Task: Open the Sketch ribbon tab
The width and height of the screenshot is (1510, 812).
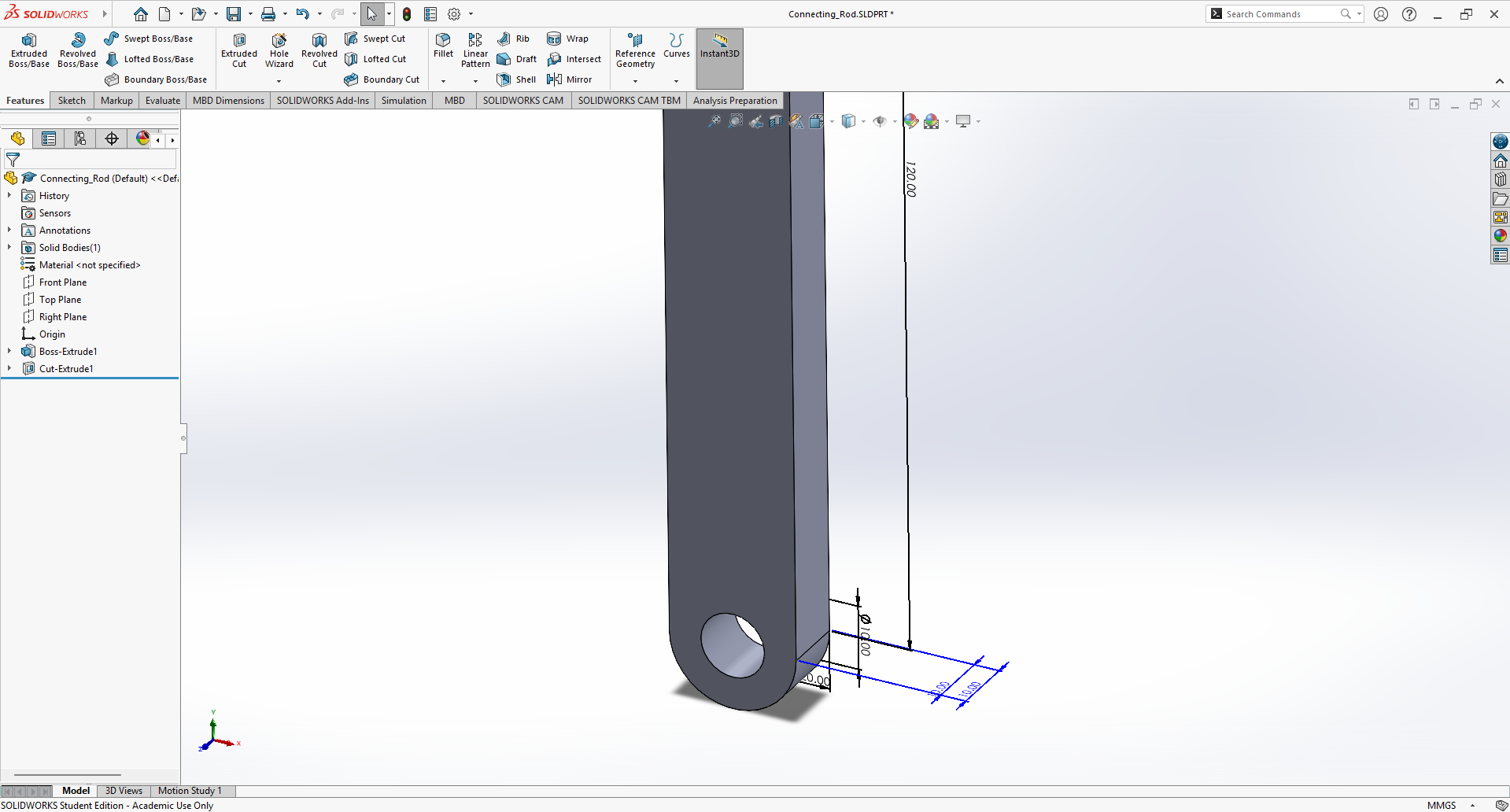Action: coord(72,101)
